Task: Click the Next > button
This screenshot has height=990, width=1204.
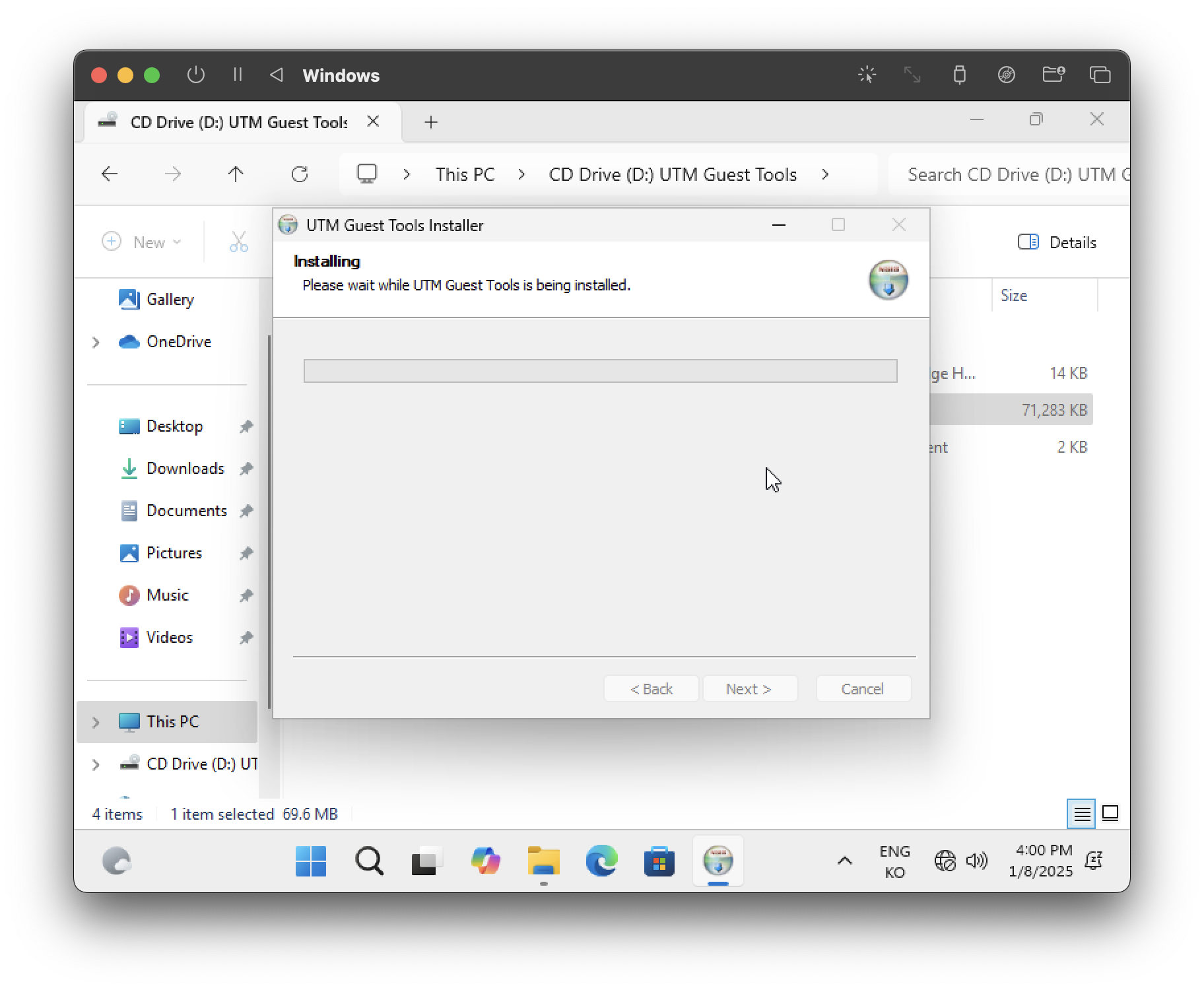Action: (x=749, y=688)
